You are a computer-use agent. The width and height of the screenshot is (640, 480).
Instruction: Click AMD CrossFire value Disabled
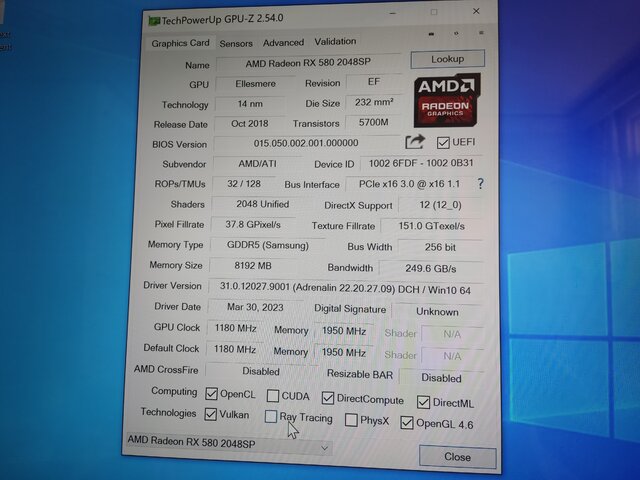pyautogui.click(x=261, y=371)
